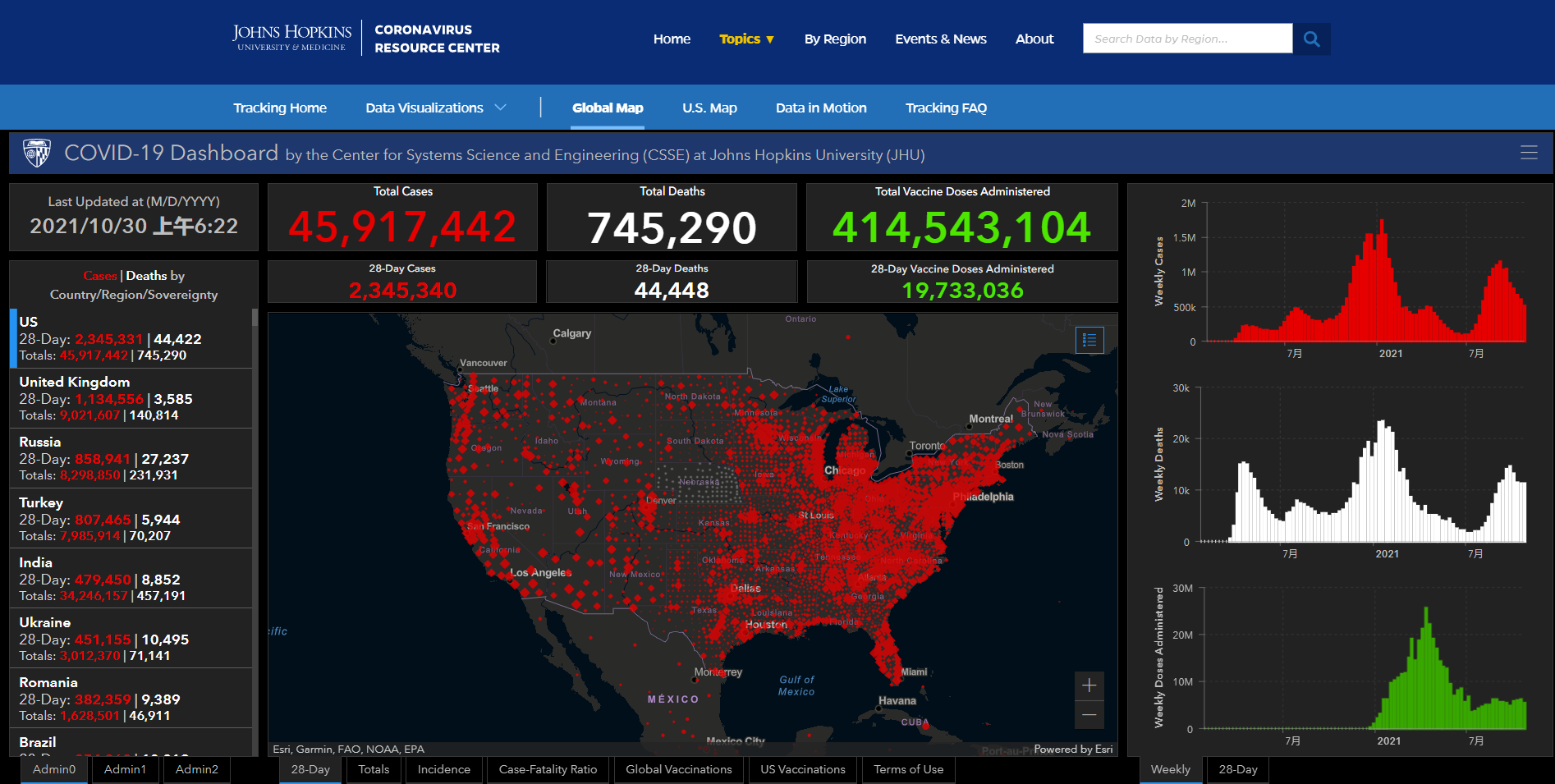Viewport: 1555px width, 784px height.
Task: Click the 28-Day Vaccine Doses value 19,733,036
Action: [962, 291]
